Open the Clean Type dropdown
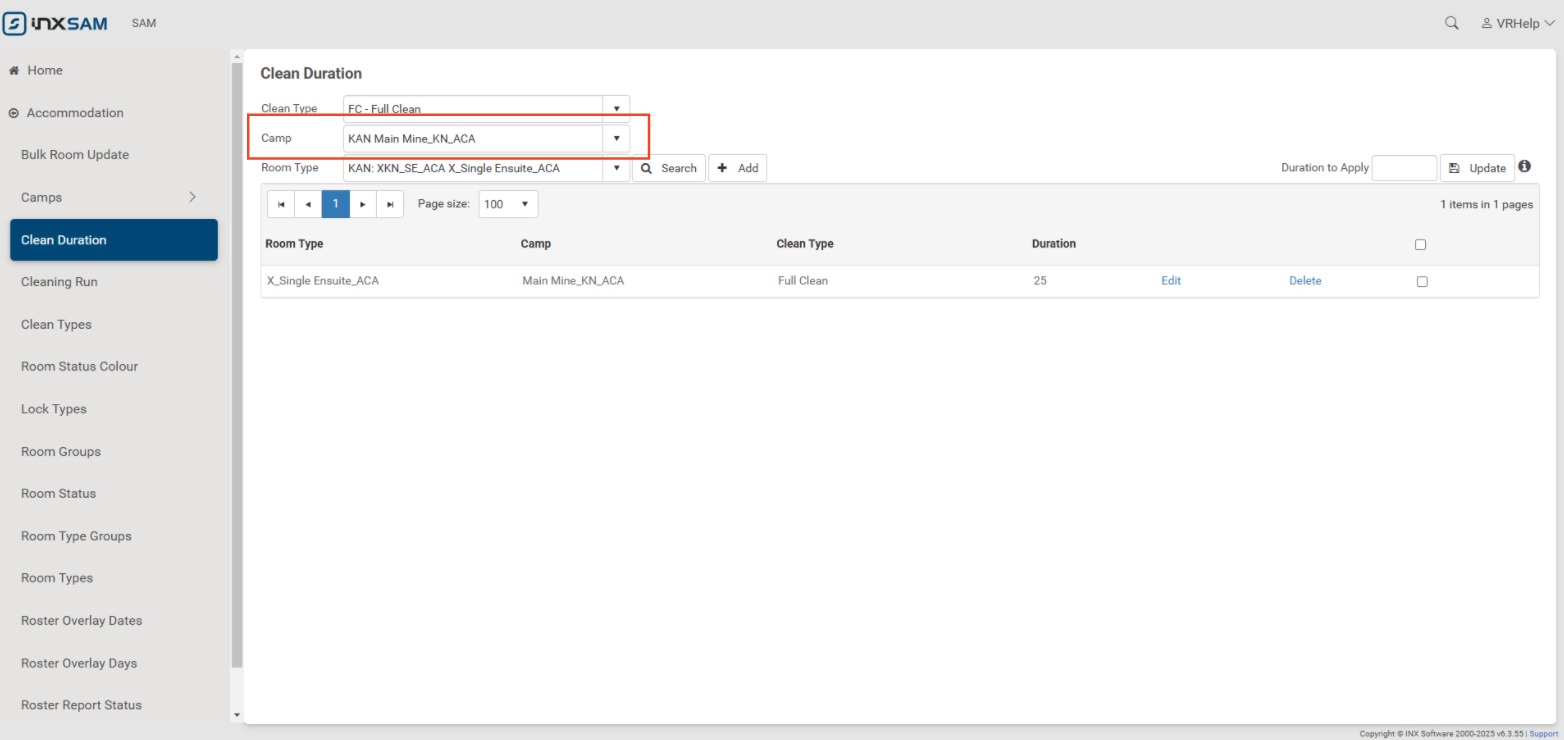This screenshot has height=740, width=1564. [x=616, y=108]
